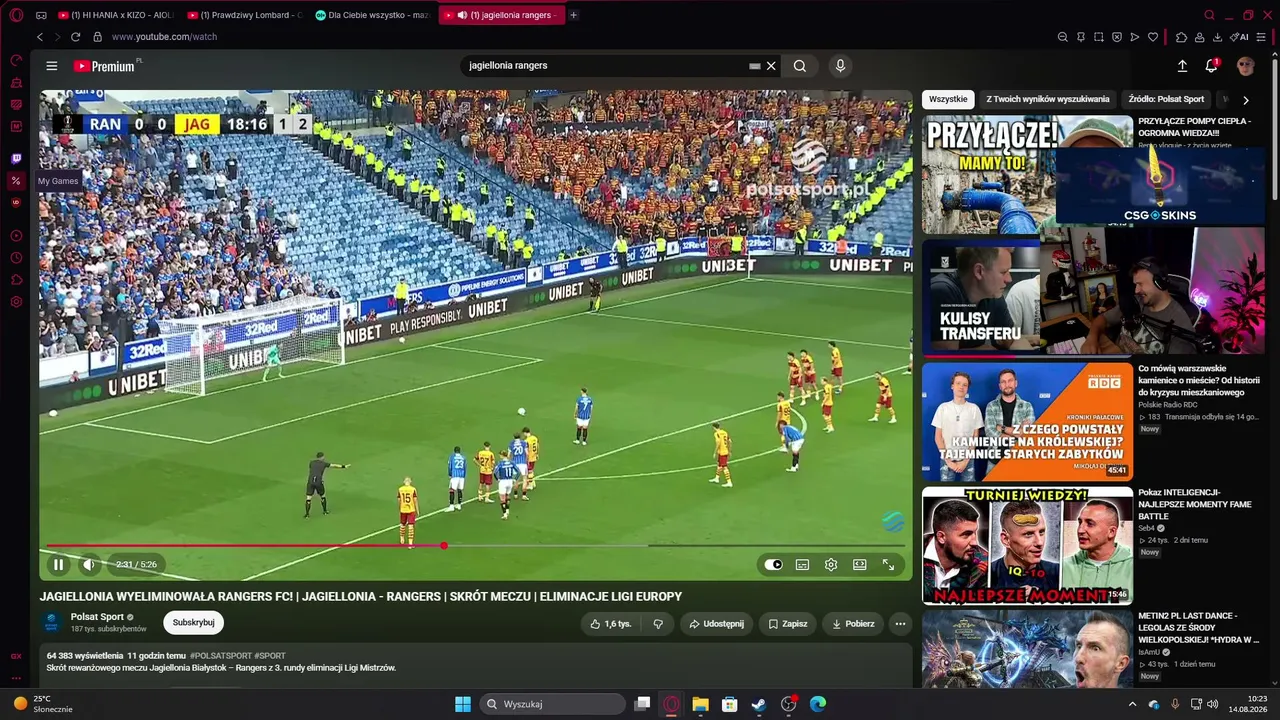Open the YouTube guide hamburger menu
Screen dimensions: 1280x720
click(x=52, y=66)
